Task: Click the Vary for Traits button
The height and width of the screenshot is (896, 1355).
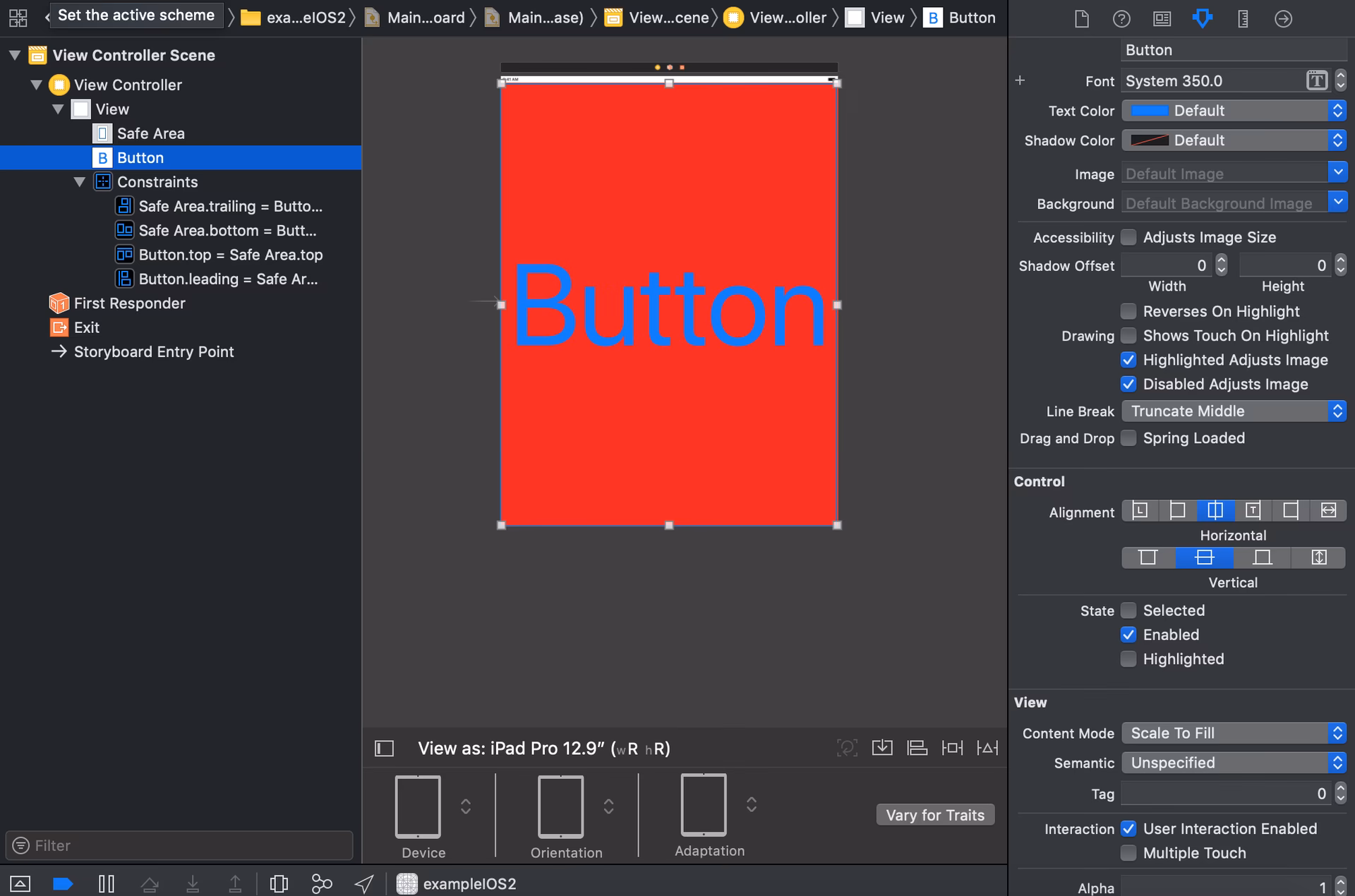Action: coord(935,814)
